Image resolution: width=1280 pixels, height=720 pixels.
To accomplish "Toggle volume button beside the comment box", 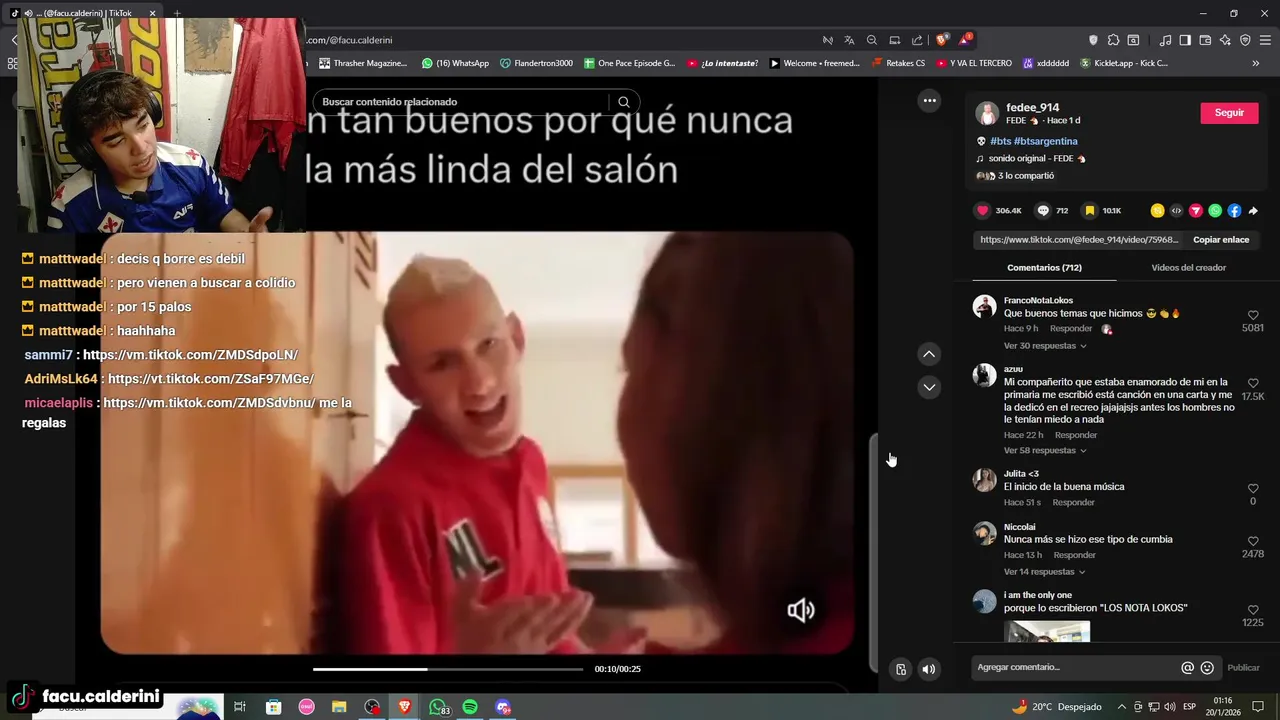I will pos(929,669).
